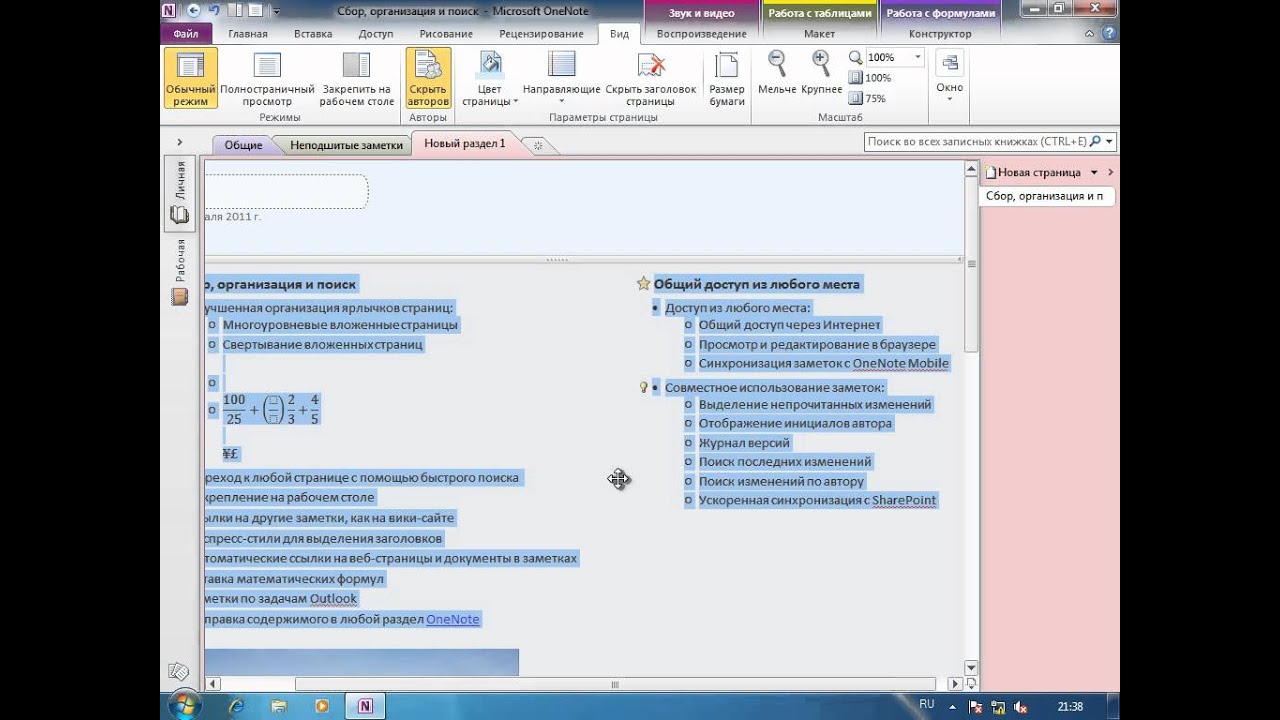Viewport: 1280px width, 720px height.
Task: Click Крупнее zoom in button
Action: 821,74
